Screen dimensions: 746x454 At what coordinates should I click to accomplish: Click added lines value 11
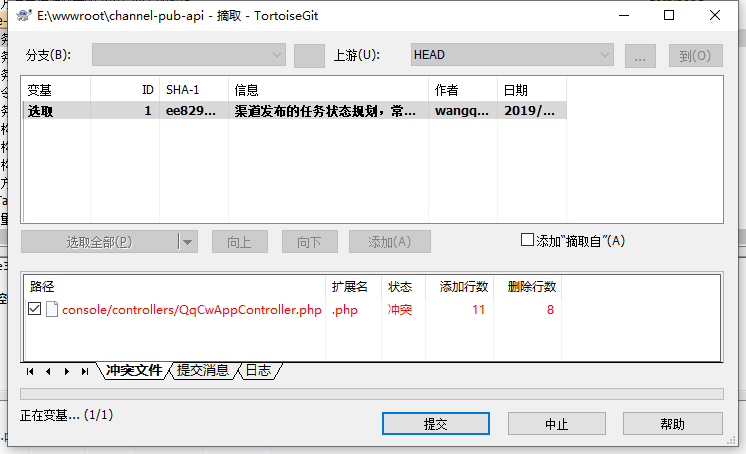pyautogui.click(x=479, y=310)
